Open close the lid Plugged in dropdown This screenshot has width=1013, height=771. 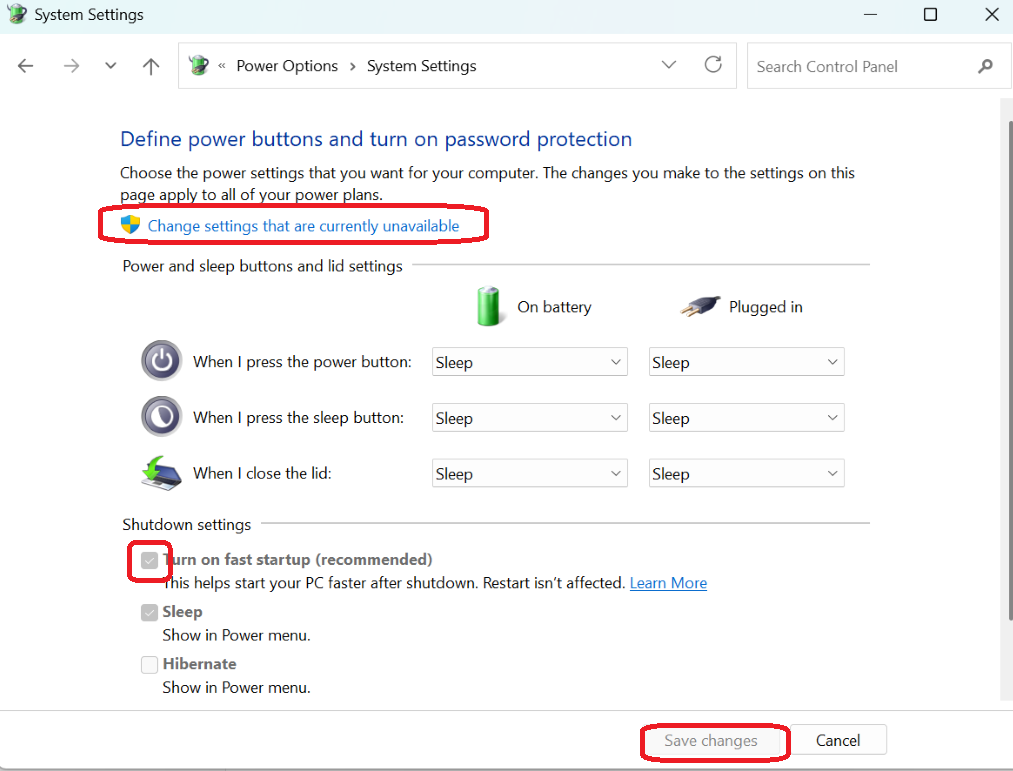[746, 474]
